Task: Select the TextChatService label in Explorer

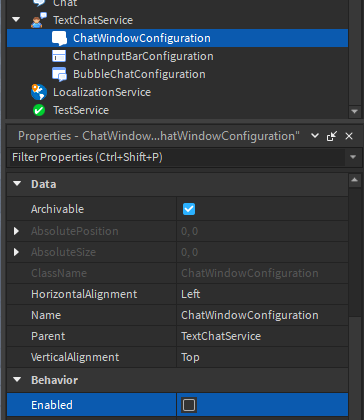Action: click(93, 20)
